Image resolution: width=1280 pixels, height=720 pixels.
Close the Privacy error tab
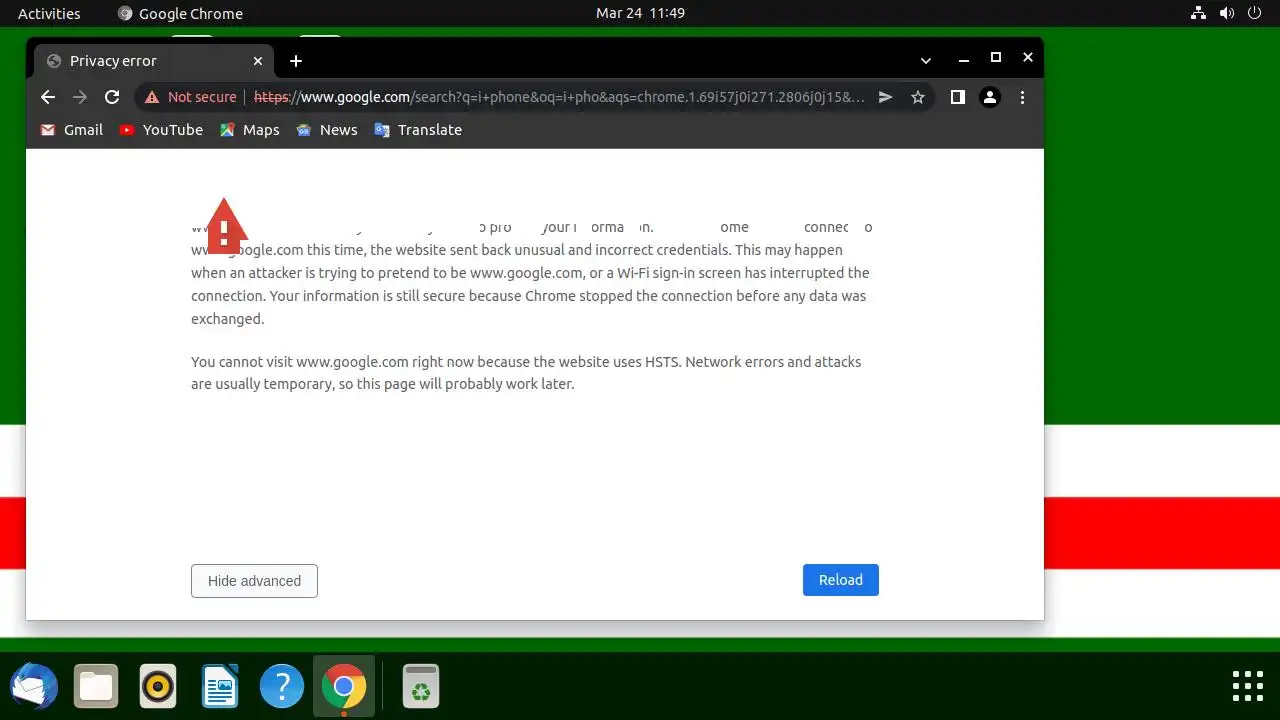click(258, 61)
